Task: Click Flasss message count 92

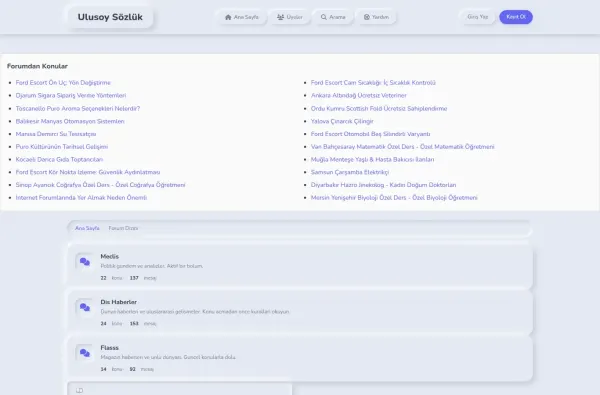Action: click(132, 369)
